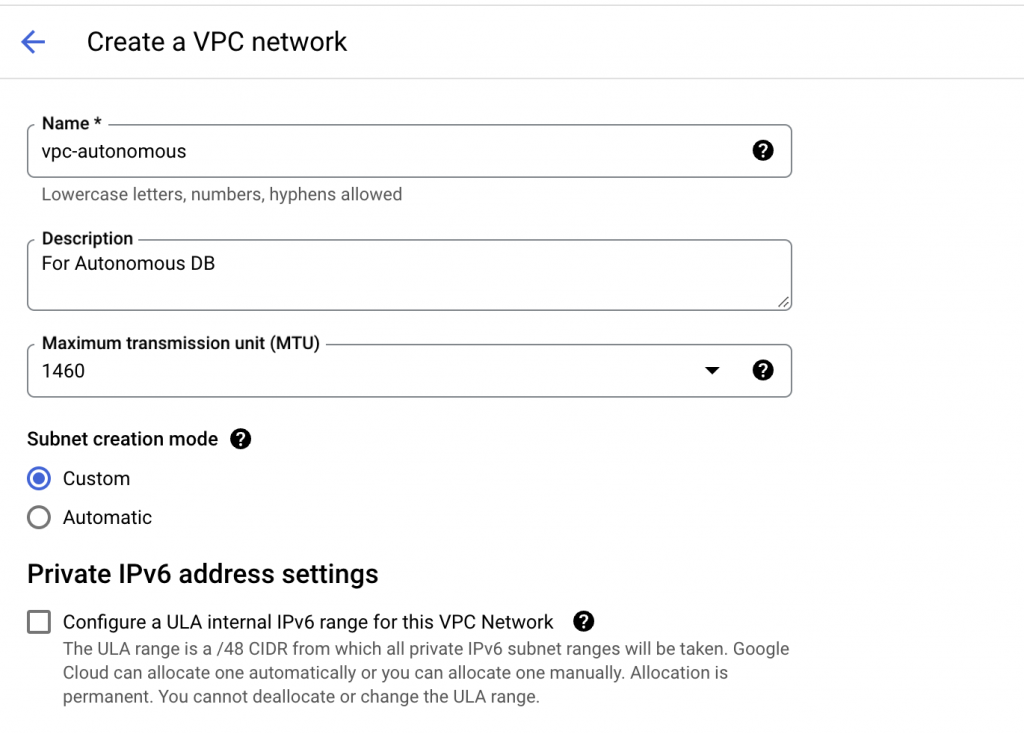Open the help icon in Name field

(x=763, y=151)
